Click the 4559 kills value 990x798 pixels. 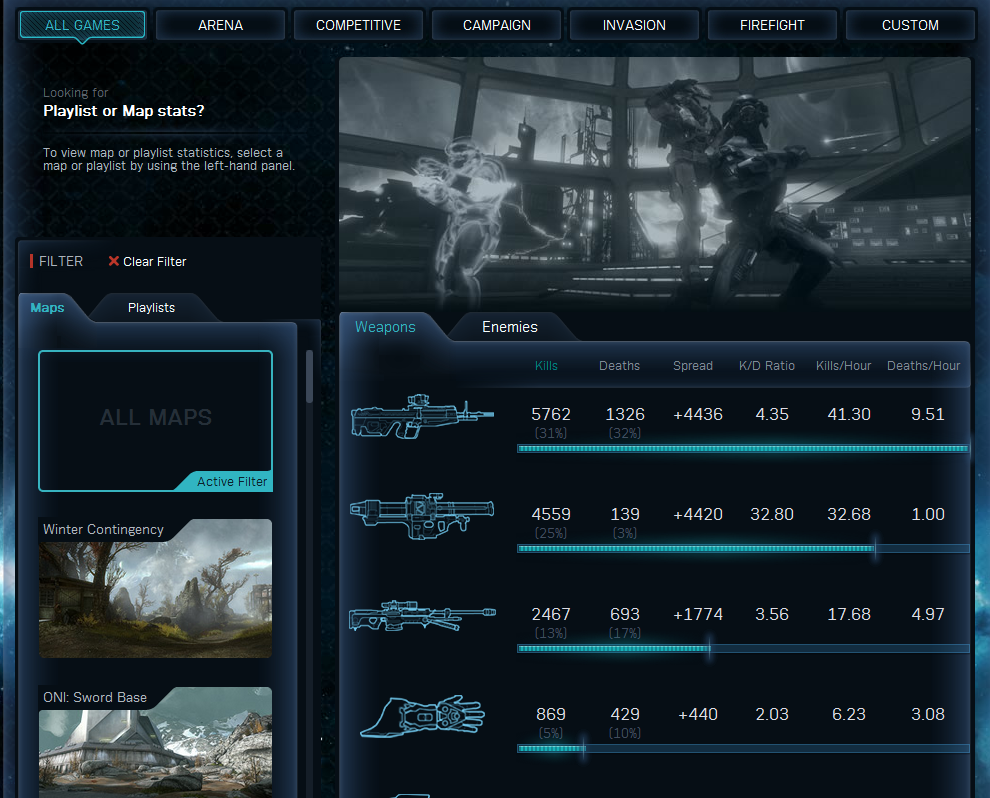tap(551, 514)
